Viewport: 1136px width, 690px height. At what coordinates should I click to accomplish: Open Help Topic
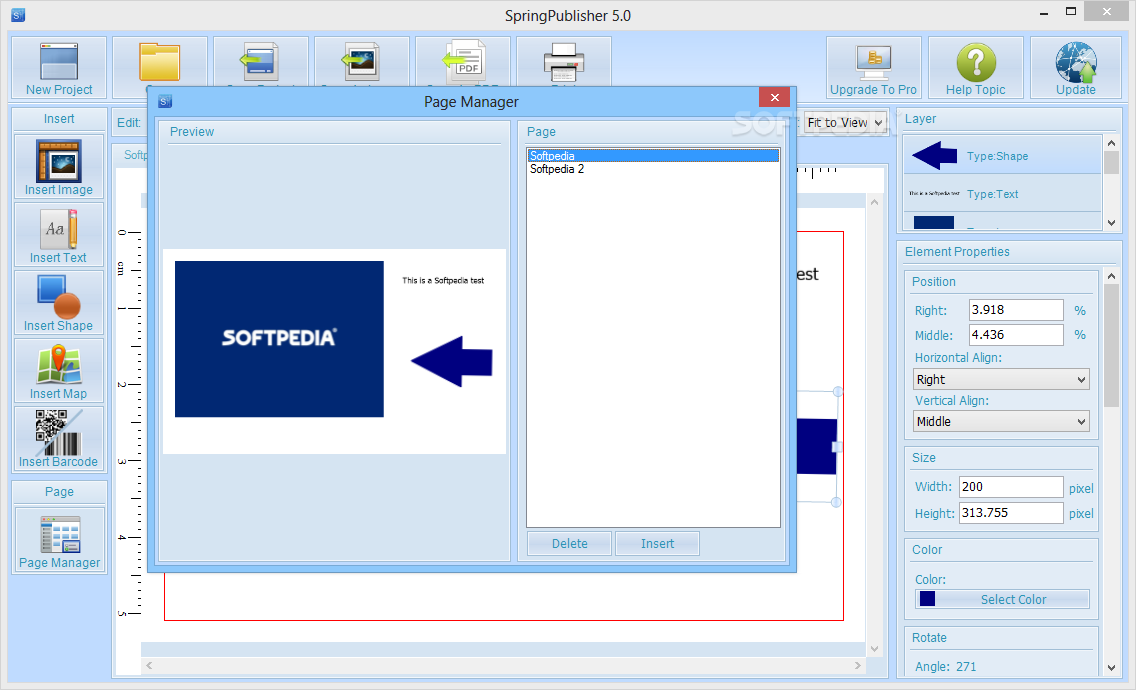click(975, 67)
